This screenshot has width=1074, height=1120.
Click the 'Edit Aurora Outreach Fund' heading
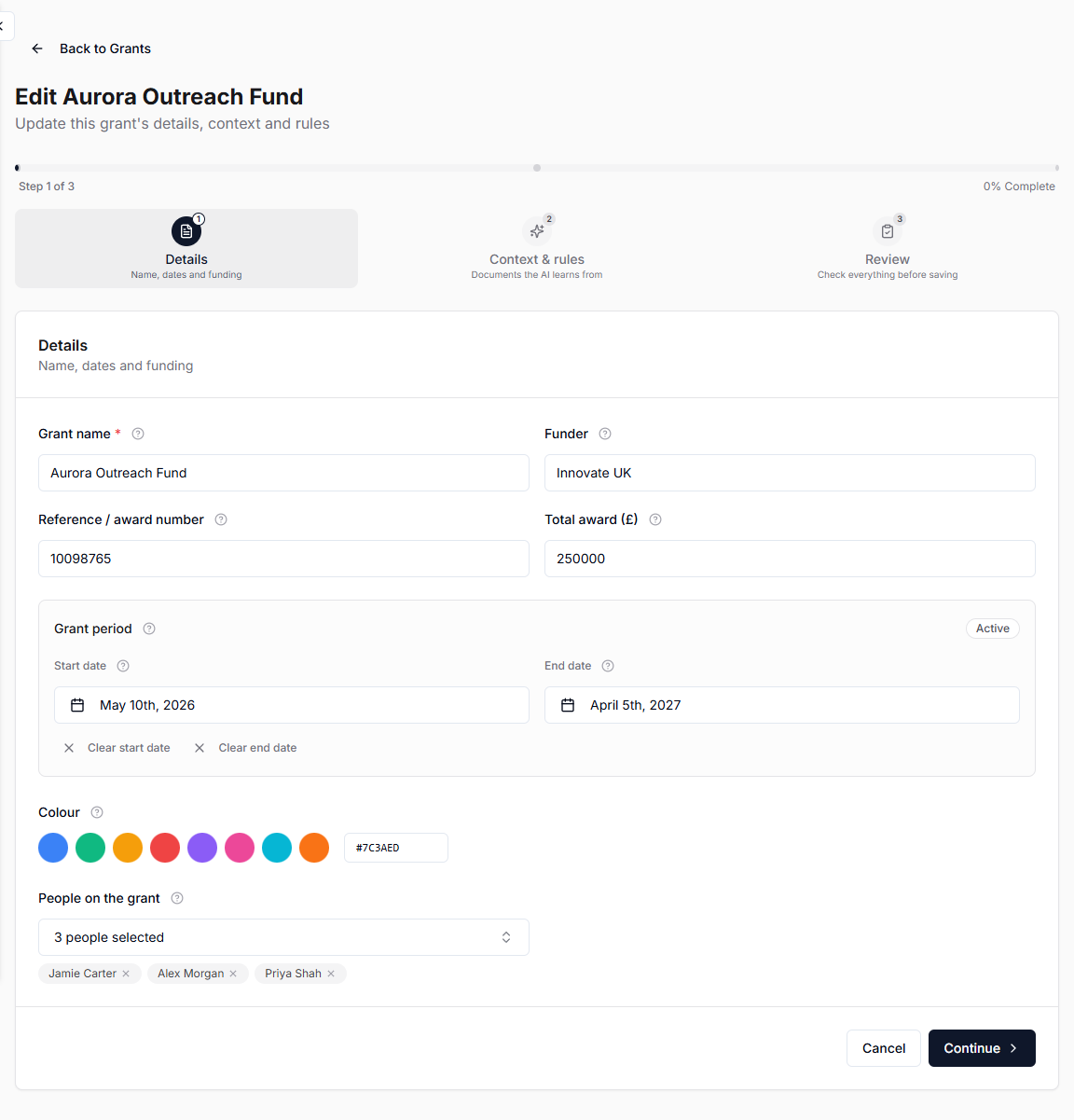click(x=159, y=97)
